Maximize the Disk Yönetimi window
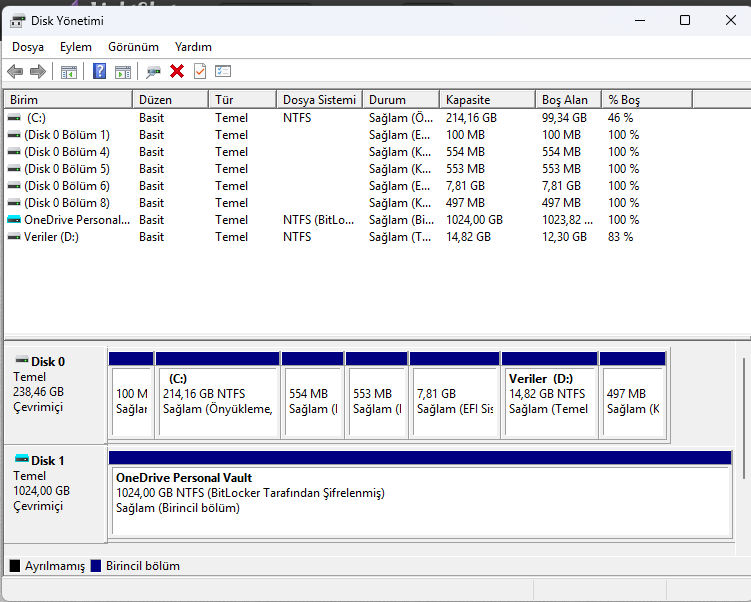The width and height of the screenshot is (751, 602). pyautogui.click(x=685, y=20)
